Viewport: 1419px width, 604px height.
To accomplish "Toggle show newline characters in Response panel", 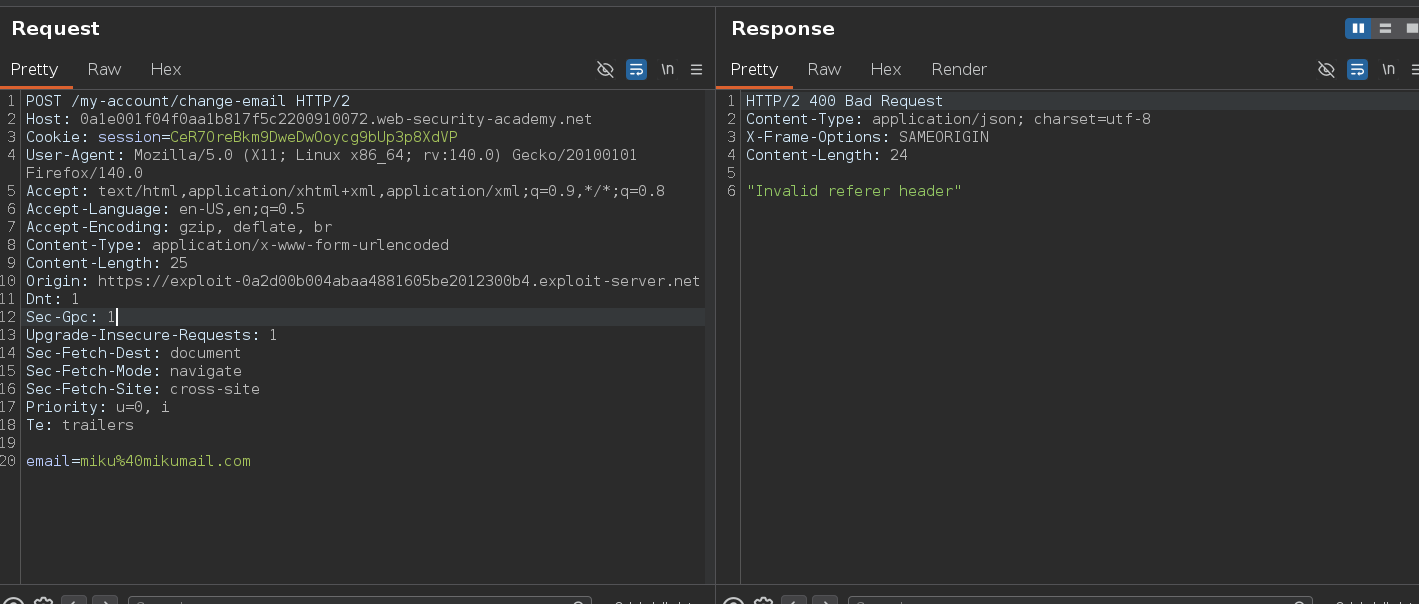I will tap(1388, 69).
